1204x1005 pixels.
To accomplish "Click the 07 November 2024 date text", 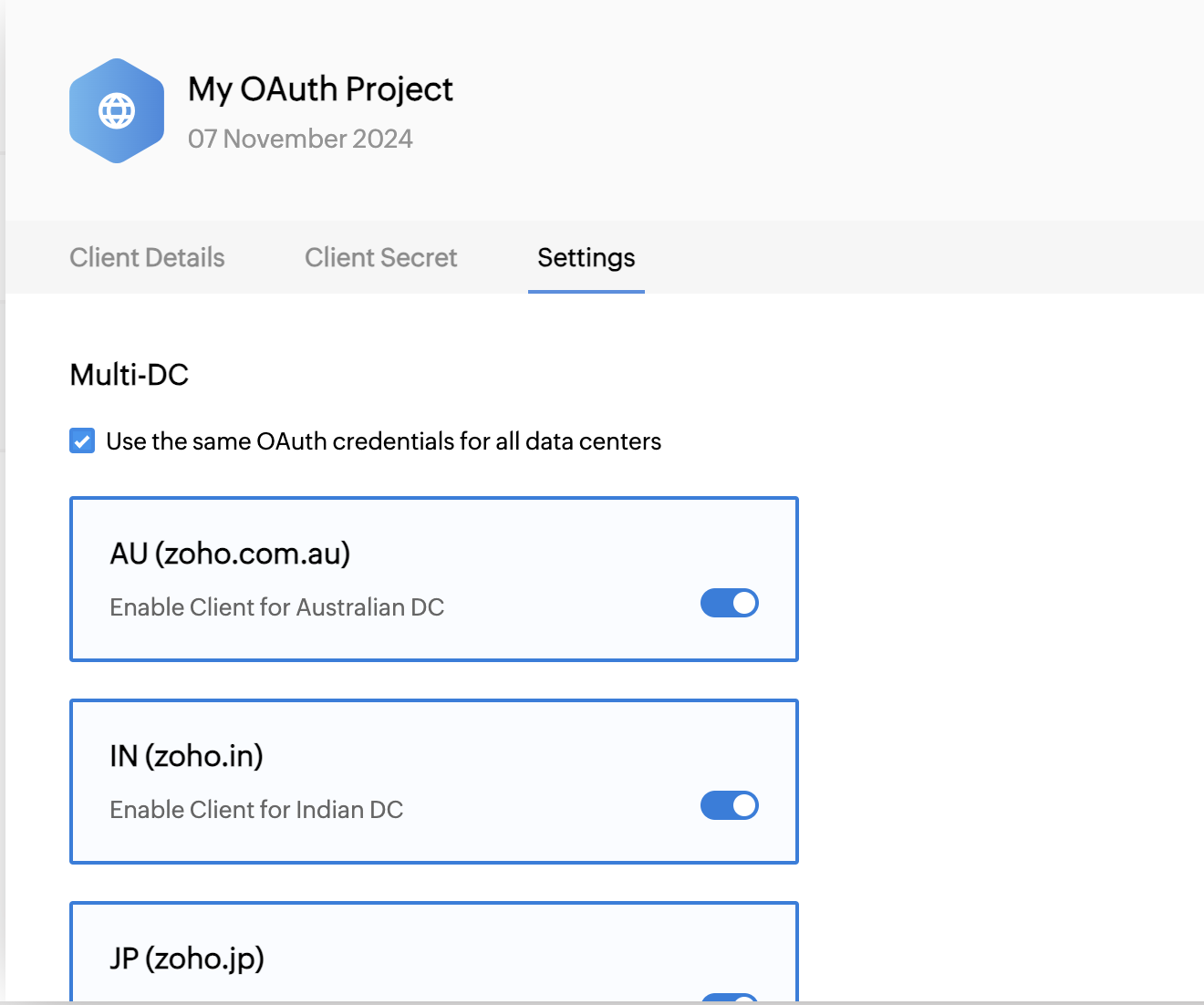I will click(x=300, y=139).
